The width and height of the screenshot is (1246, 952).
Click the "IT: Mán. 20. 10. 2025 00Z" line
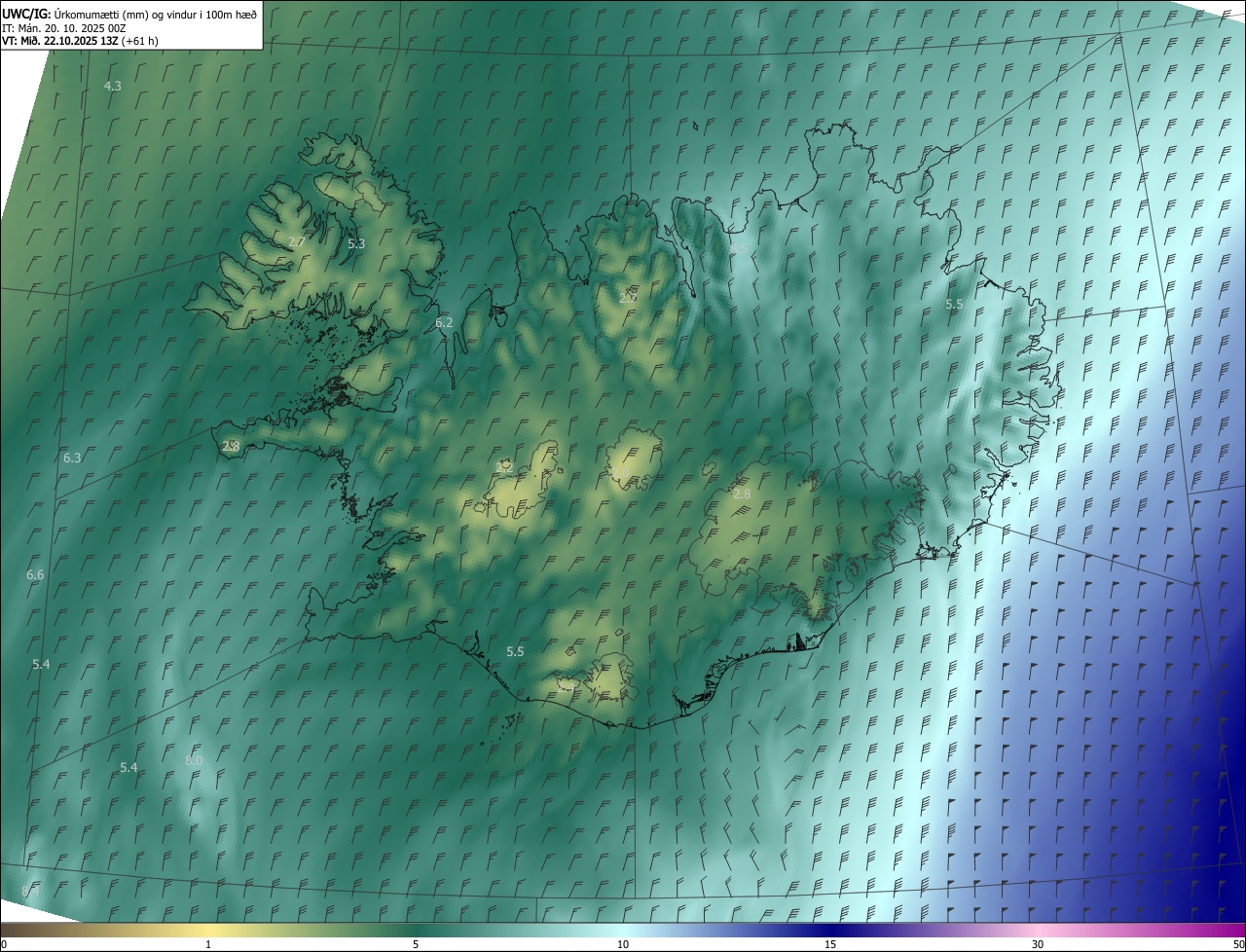pyautogui.click(x=63, y=28)
